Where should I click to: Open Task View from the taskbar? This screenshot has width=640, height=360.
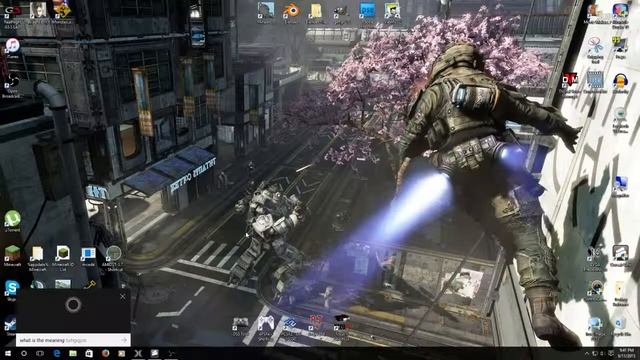pos(40,353)
